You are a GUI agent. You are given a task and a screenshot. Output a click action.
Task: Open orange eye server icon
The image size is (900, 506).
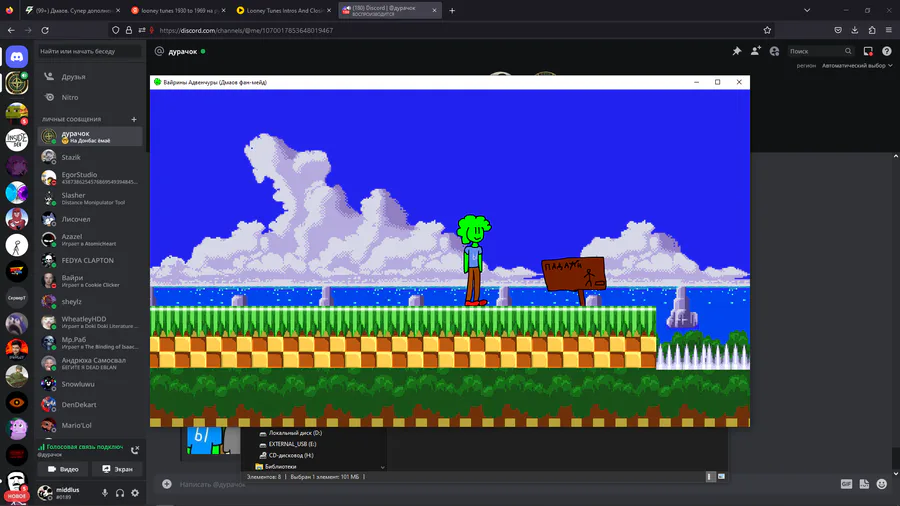(17, 402)
